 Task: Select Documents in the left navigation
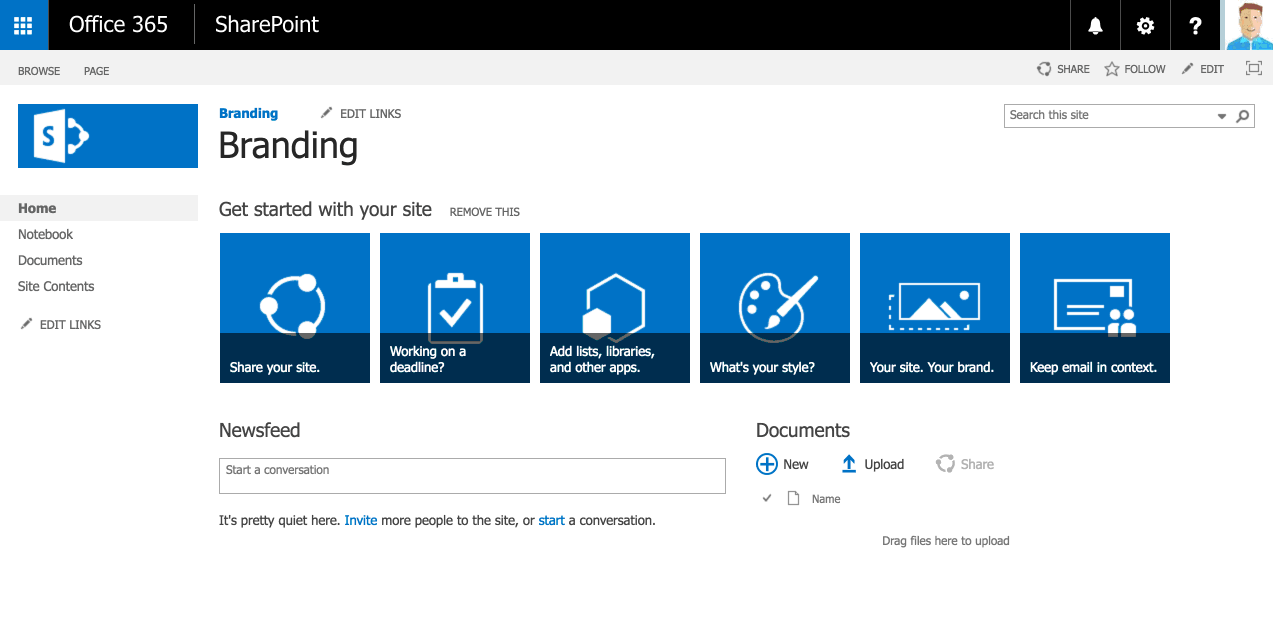click(x=50, y=260)
